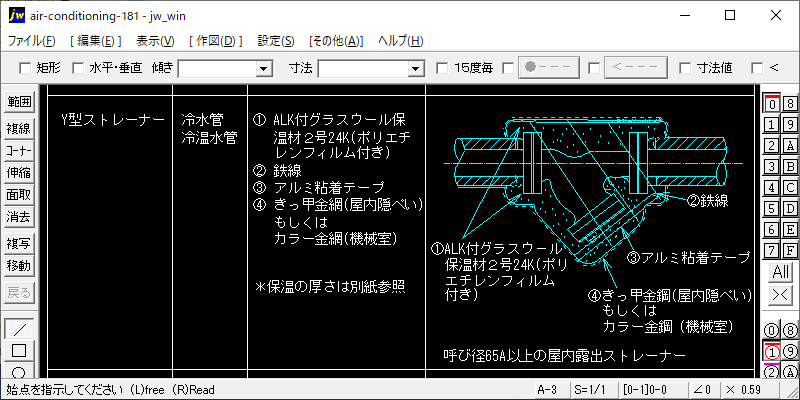
Task: Select the line drawing tool
Action: (x=19, y=329)
